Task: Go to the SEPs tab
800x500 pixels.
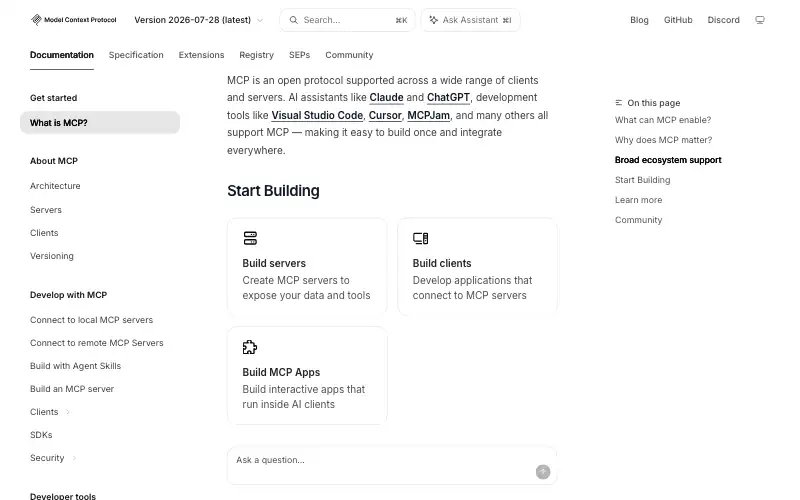Action: [299, 55]
